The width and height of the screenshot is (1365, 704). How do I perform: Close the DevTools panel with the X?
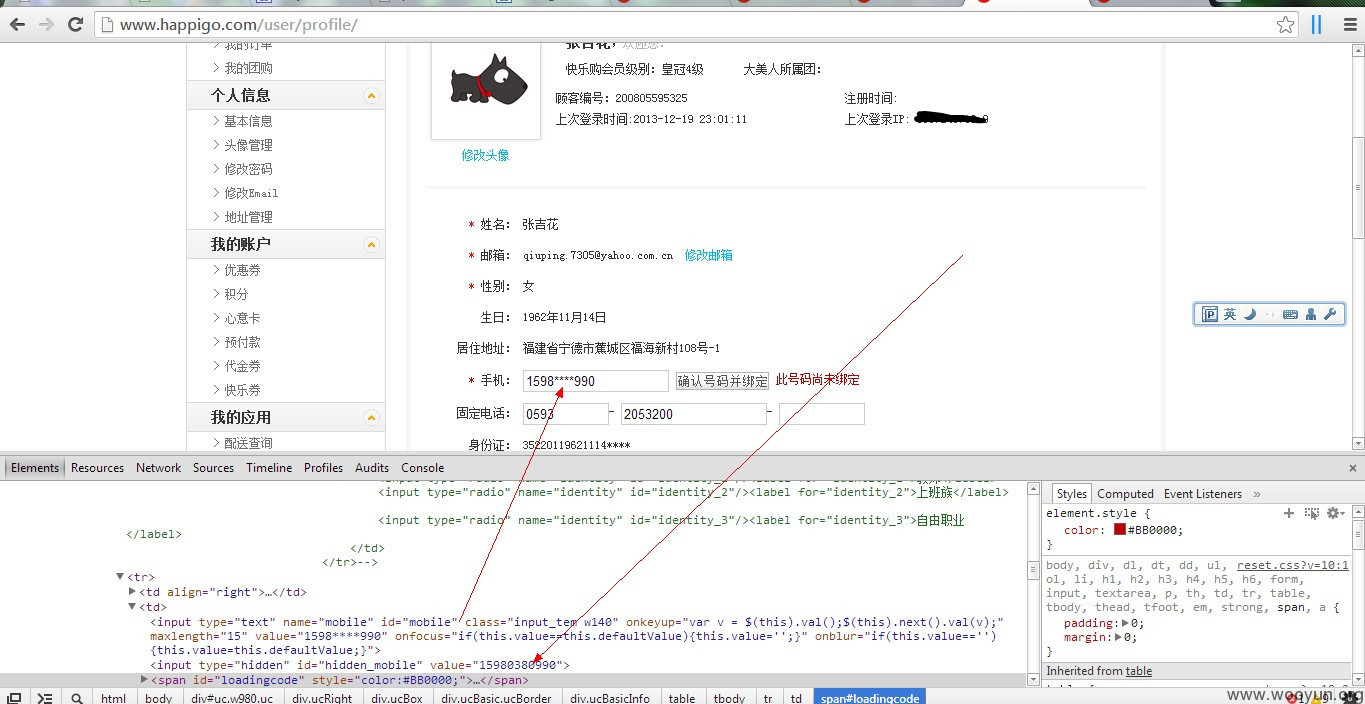(x=1353, y=467)
